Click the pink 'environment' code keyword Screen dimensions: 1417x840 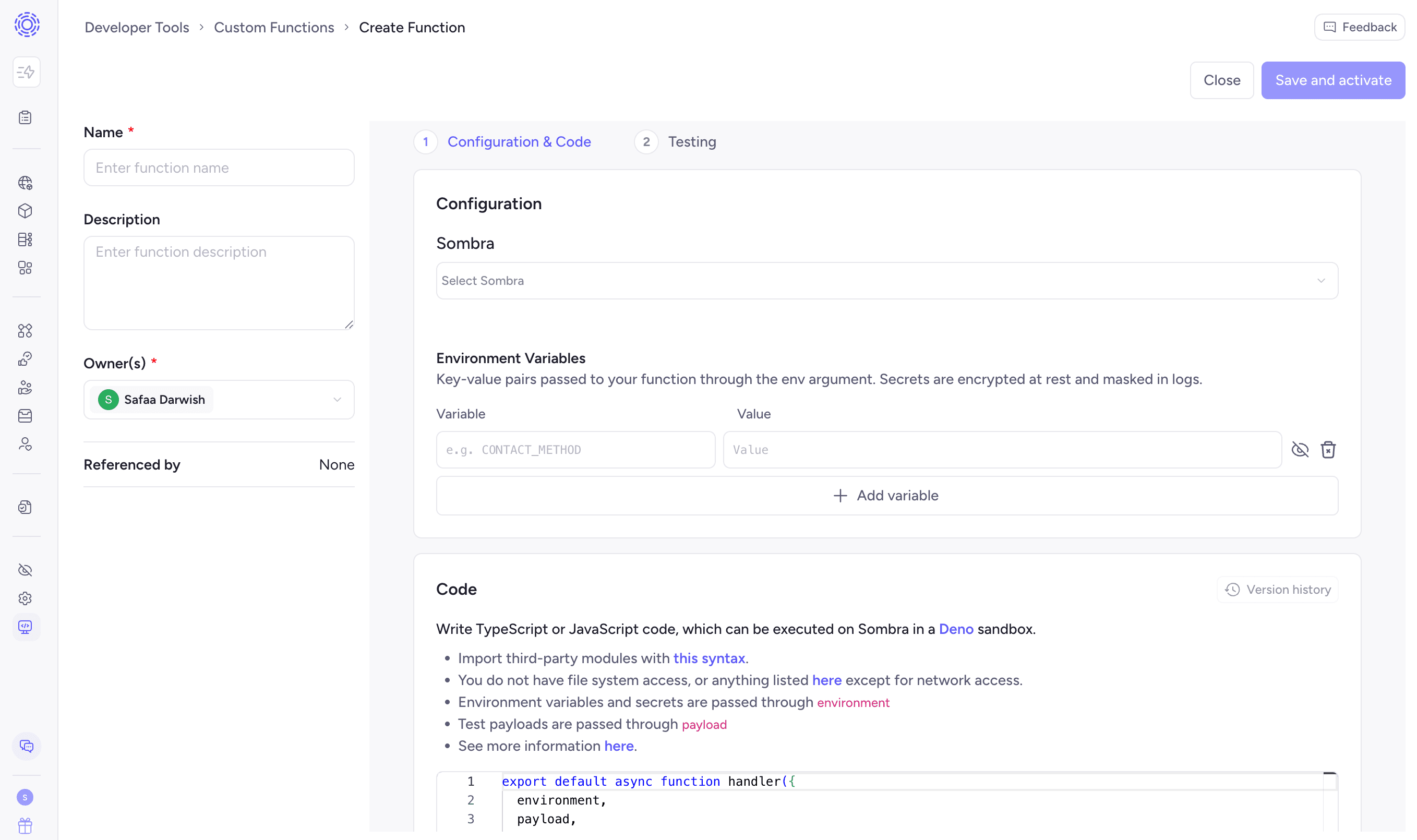click(x=853, y=702)
